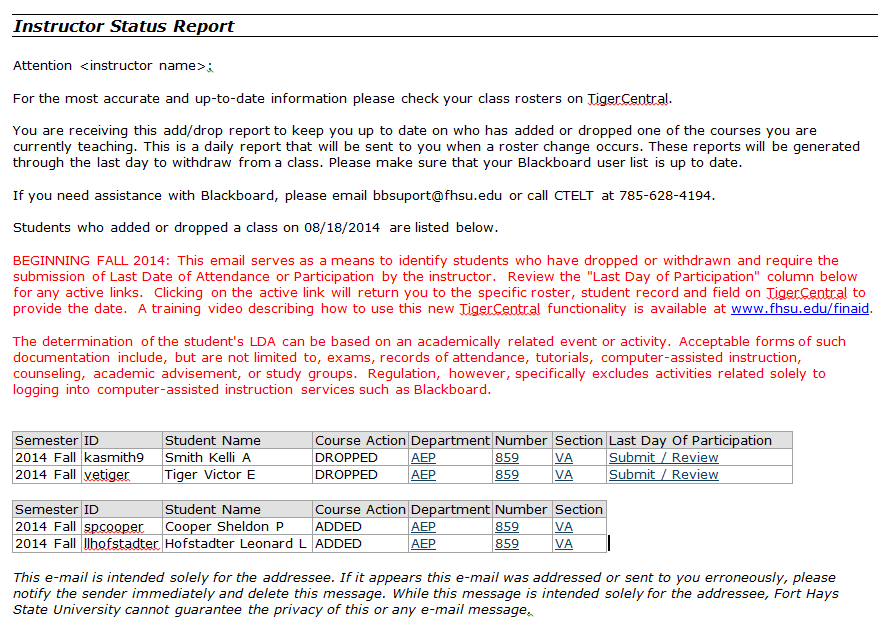Click the vetiger student ID cell
The height and width of the screenshot is (632, 890).
[106, 475]
